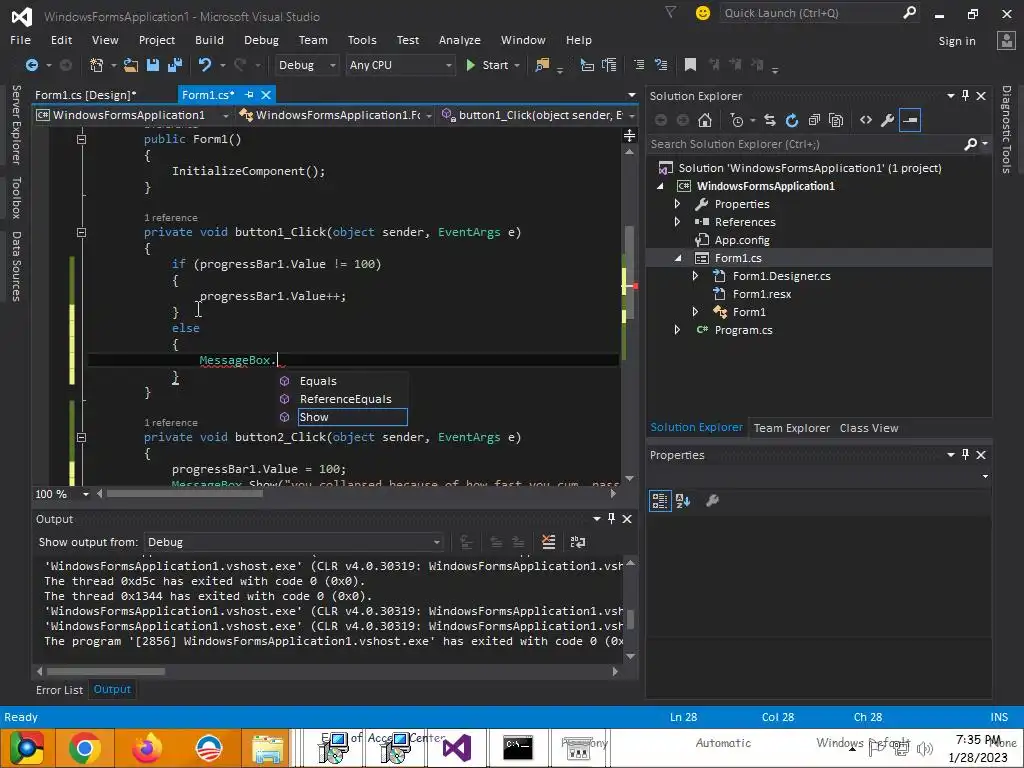The height and width of the screenshot is (768, 1024).
Task: Switch to the Class View tab
Action: coord(869,428)
